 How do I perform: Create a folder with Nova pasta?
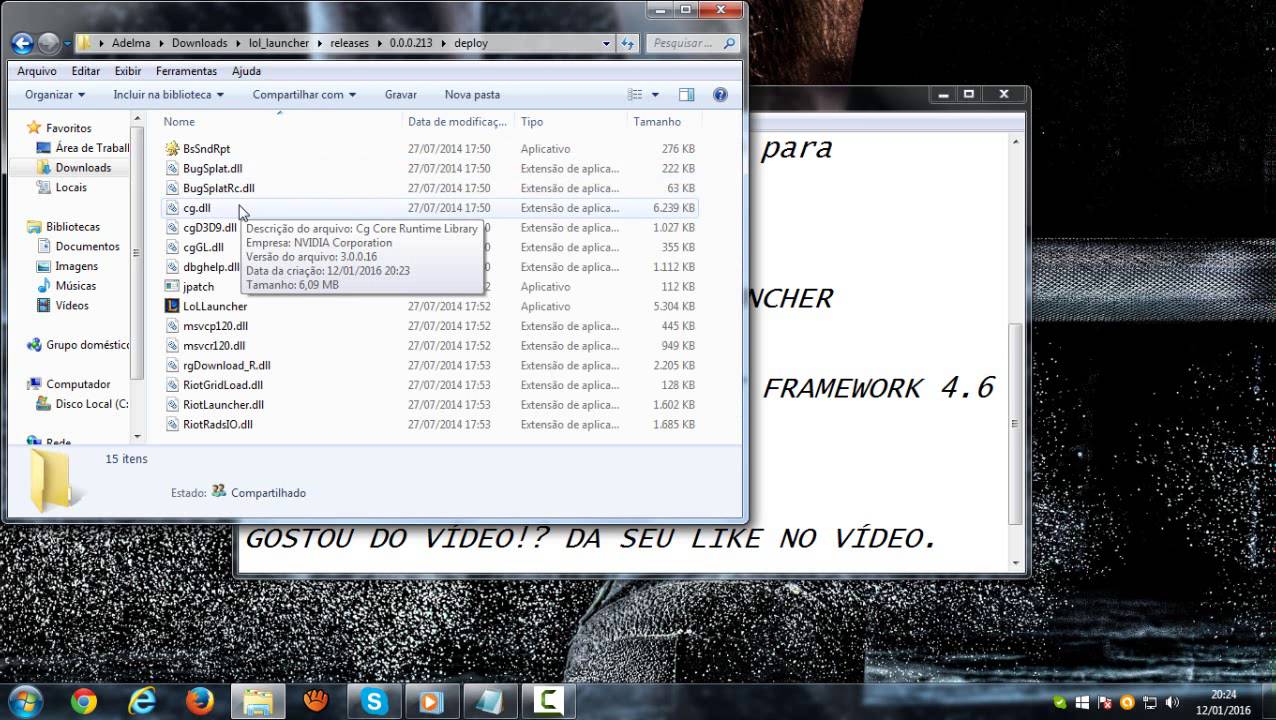[471, 94]
